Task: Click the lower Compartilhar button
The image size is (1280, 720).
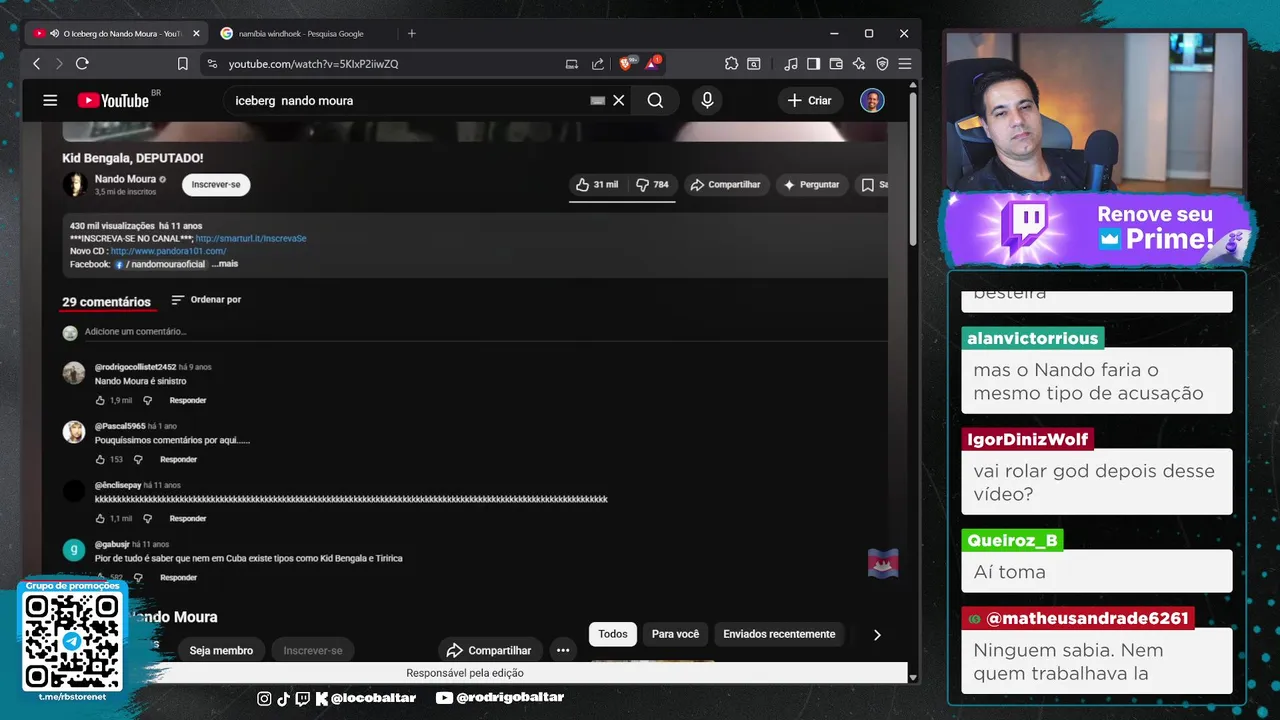Action: (489, 650)
